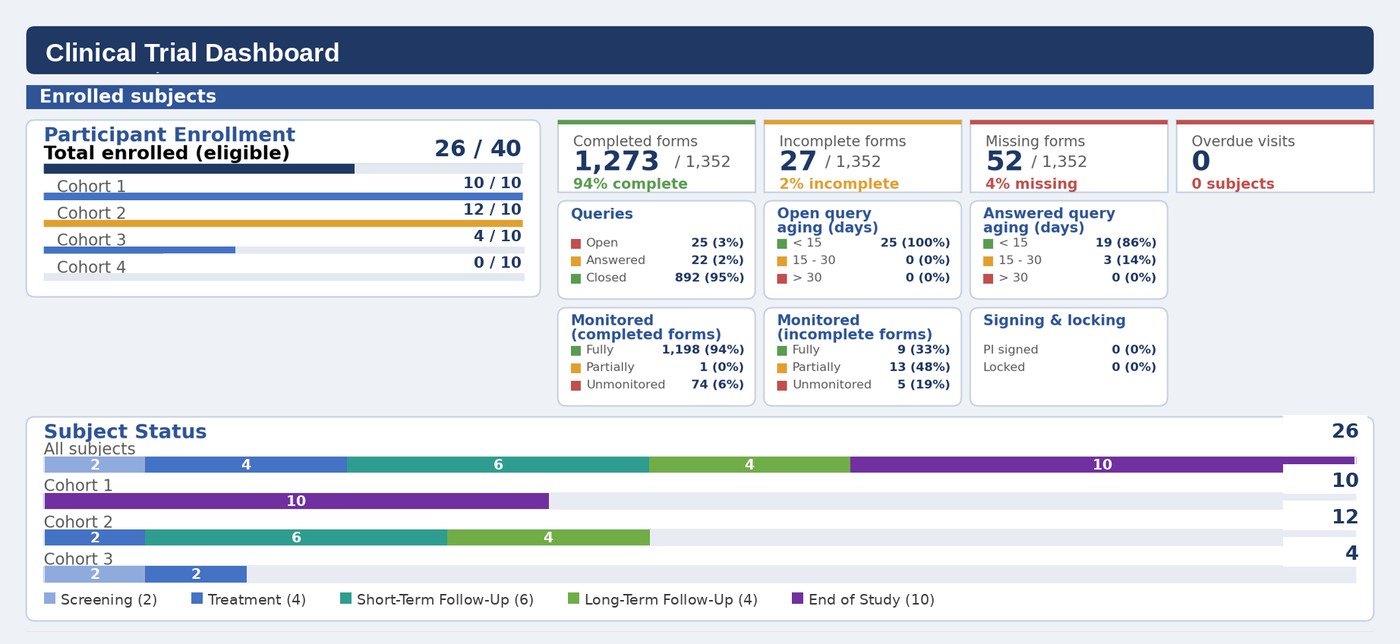This screenshot has width=1400, height=644.
Task: Click Cohort 2 Treatment segment 2
Action: click(95, 537)
